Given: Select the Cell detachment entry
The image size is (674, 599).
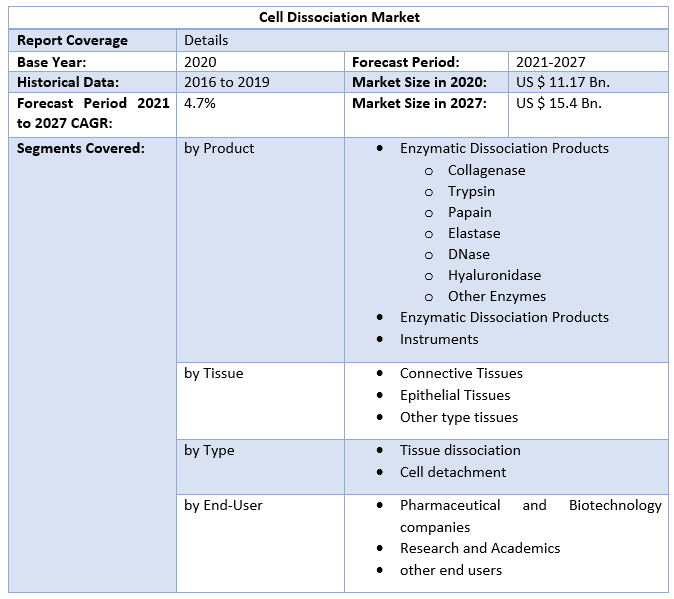Looking at the screenshot, I should 453,472.
